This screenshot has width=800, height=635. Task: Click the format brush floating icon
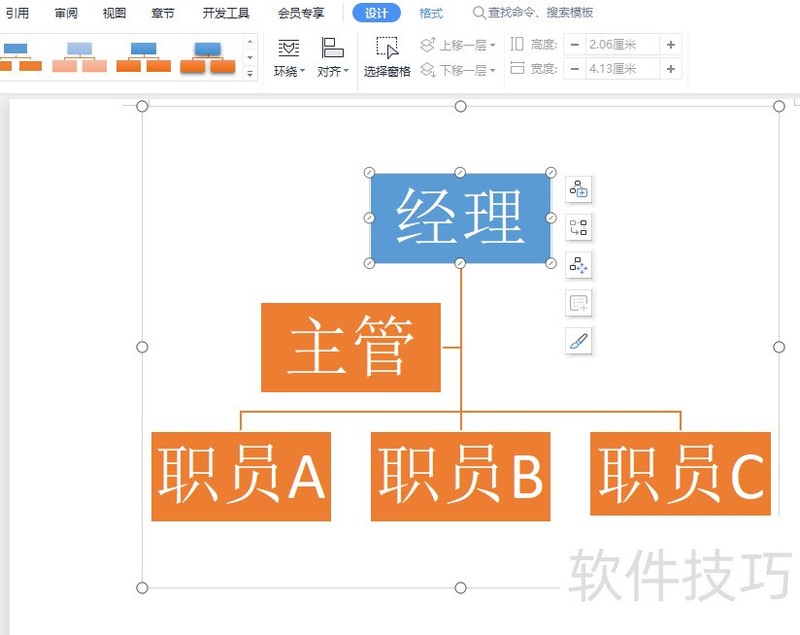578,341
